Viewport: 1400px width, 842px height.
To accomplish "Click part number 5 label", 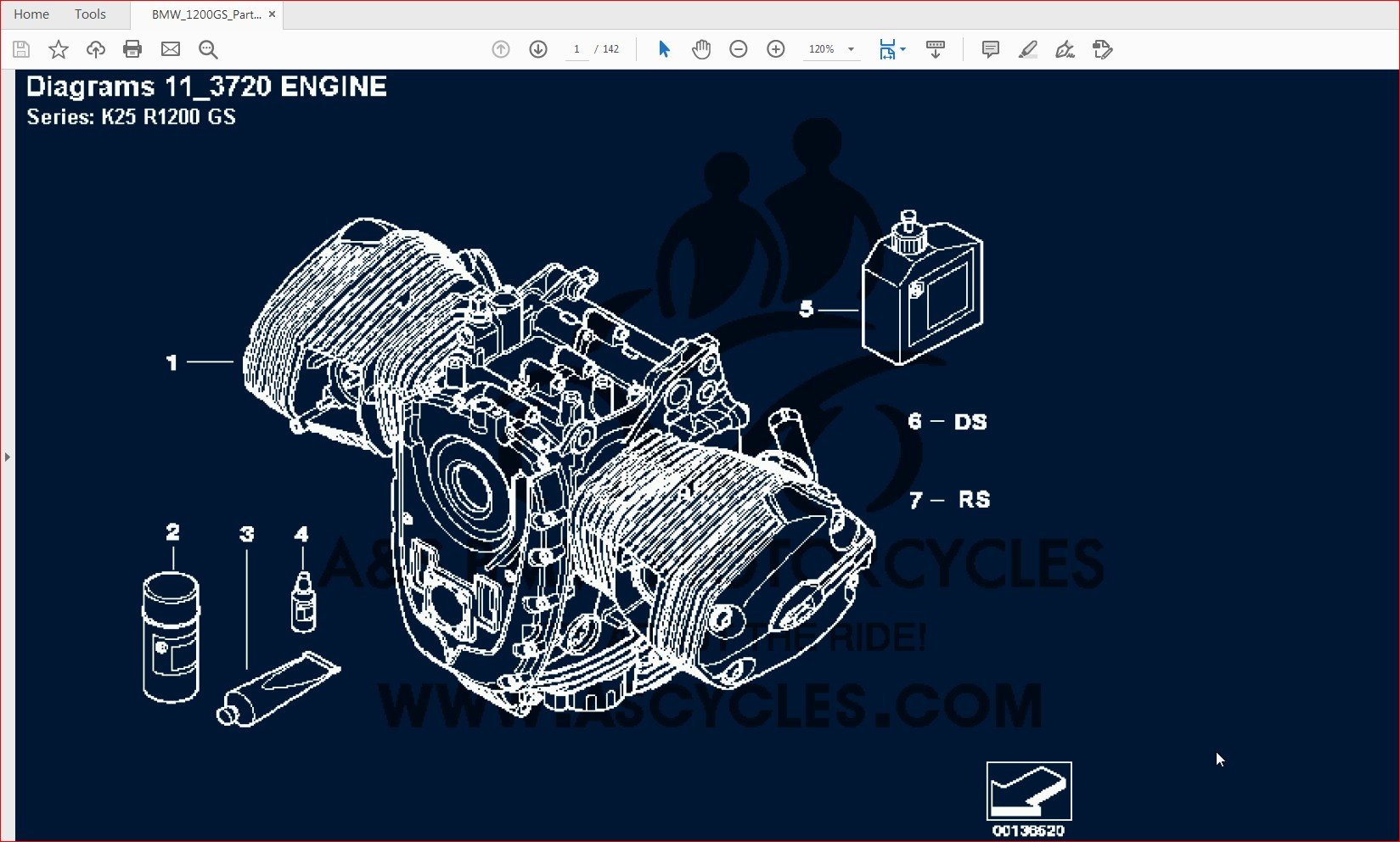I will pyautogui.click(x=807, y=309).
